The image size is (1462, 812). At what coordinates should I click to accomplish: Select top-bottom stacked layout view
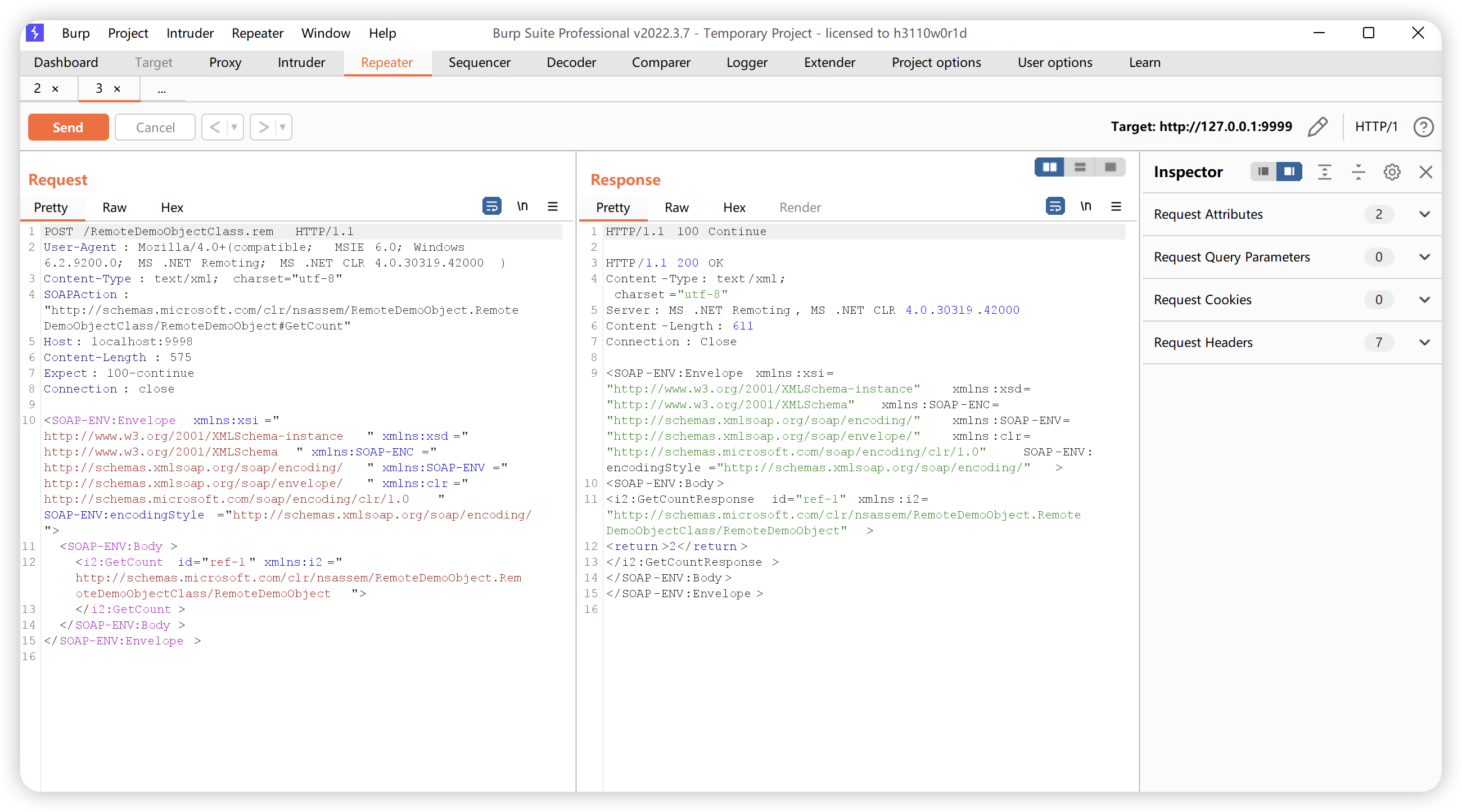(x=1080, y=168)
